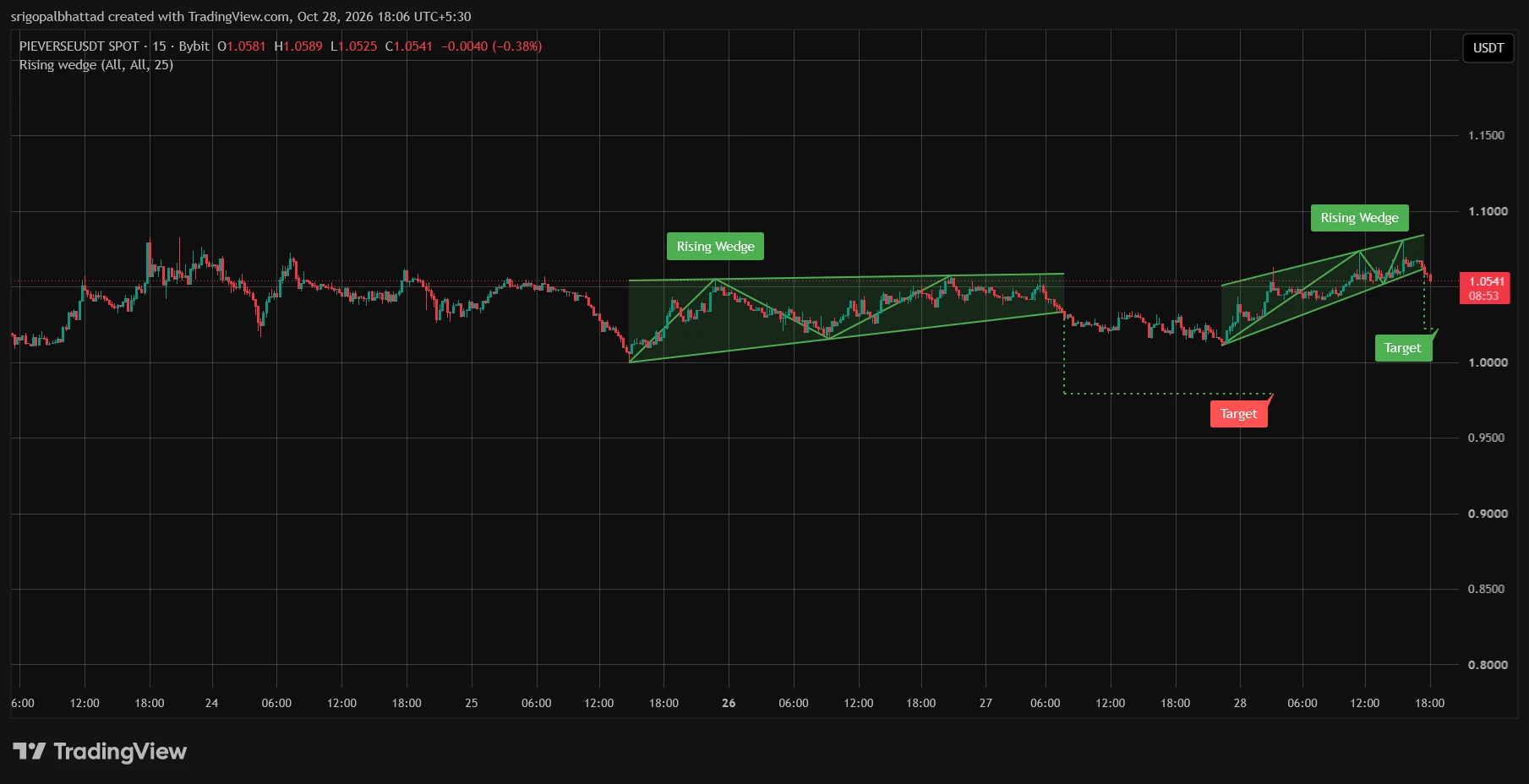
Task: Click the low value L1.0525 in legend
Action: pyautogui.click(x=353, y=46)
